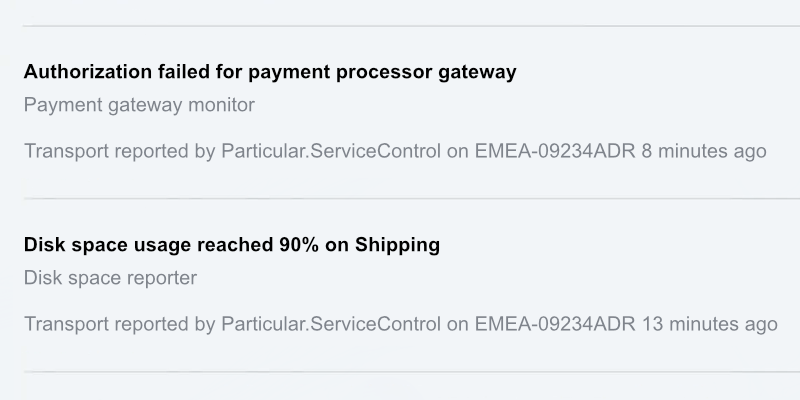Click the word Shipping in the event title

click(397, 245)
